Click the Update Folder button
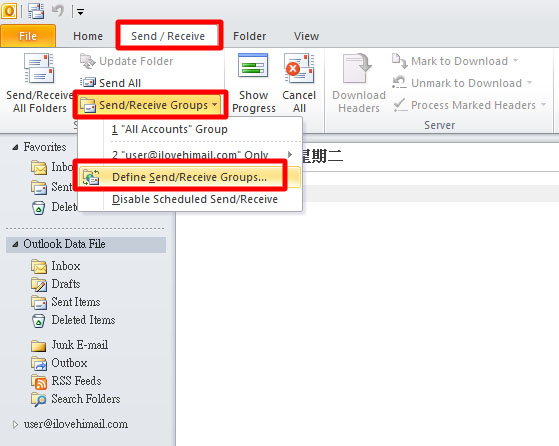The image size is (559, 446). pyautogui.click(x=127, y=61)
